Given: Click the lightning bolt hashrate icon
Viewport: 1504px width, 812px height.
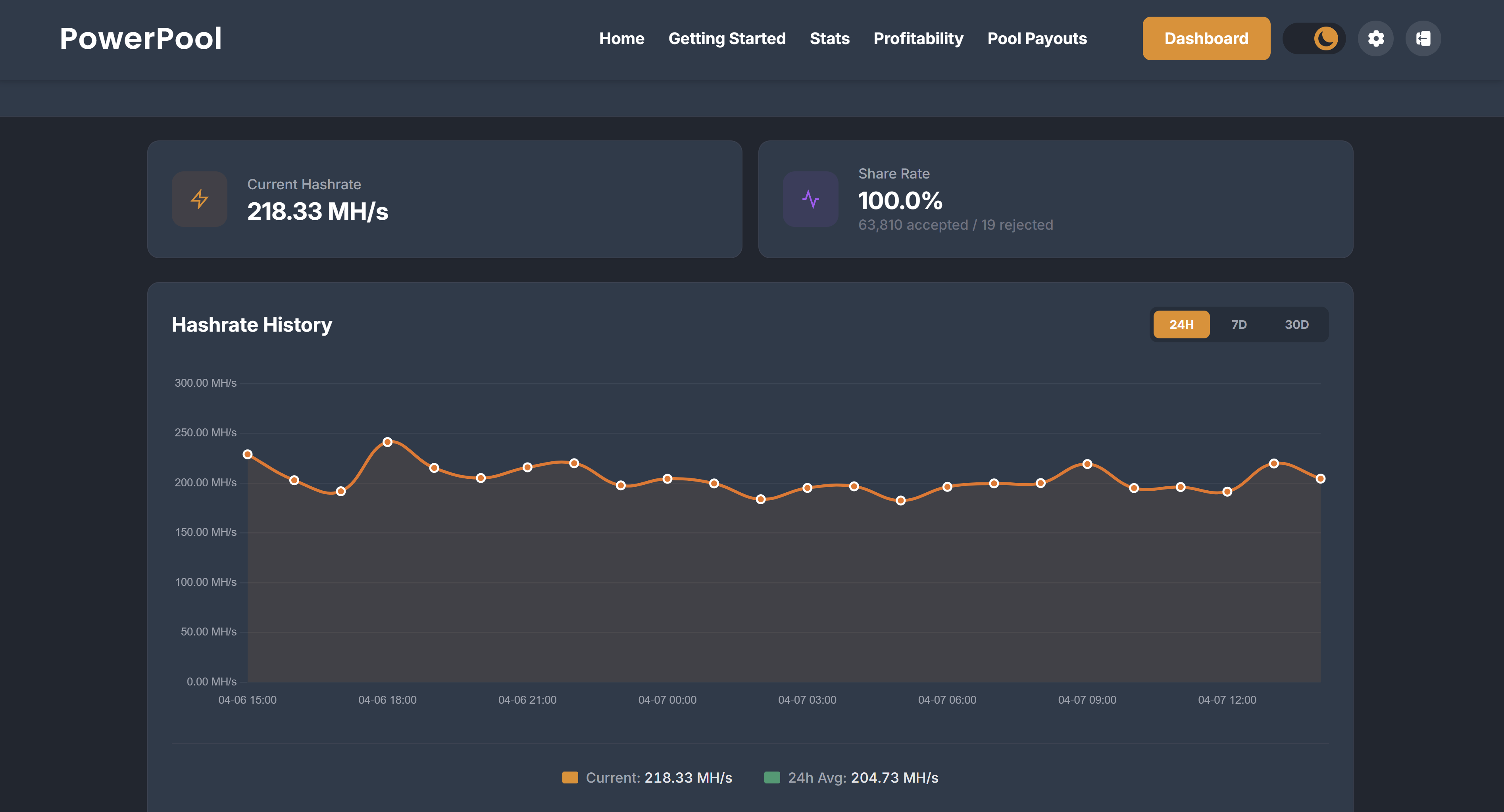Looking at the screenshot, I should (200, 199).
